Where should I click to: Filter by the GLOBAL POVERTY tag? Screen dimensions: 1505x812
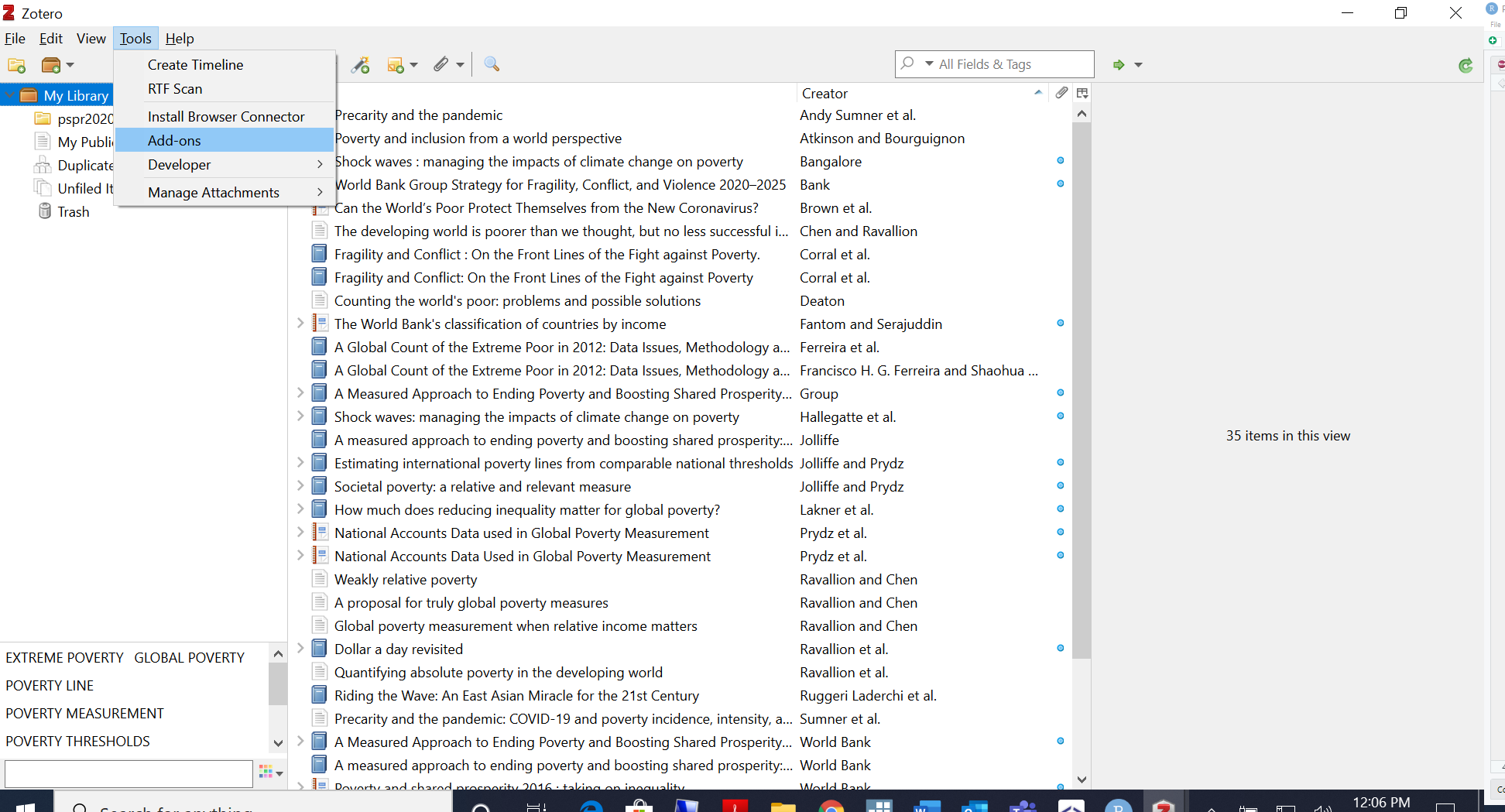click(x=189, y=657)
